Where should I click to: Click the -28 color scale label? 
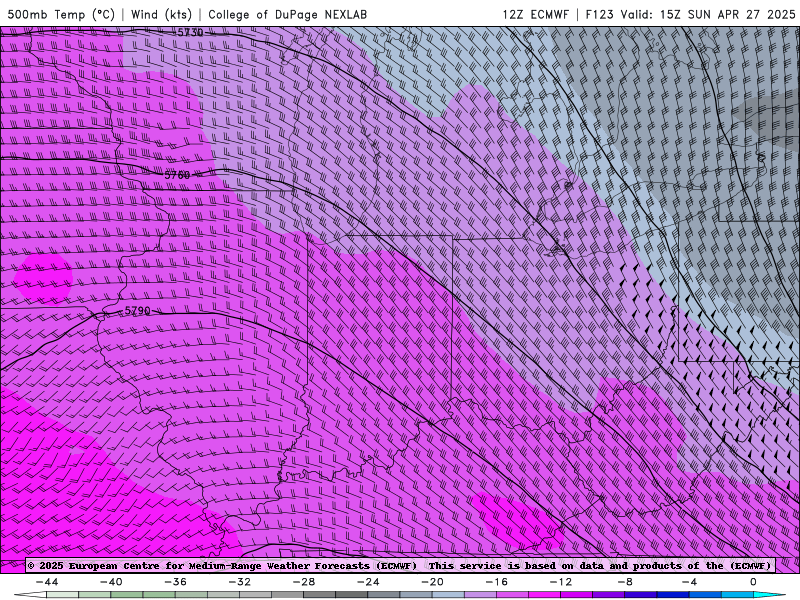(304, 582)
